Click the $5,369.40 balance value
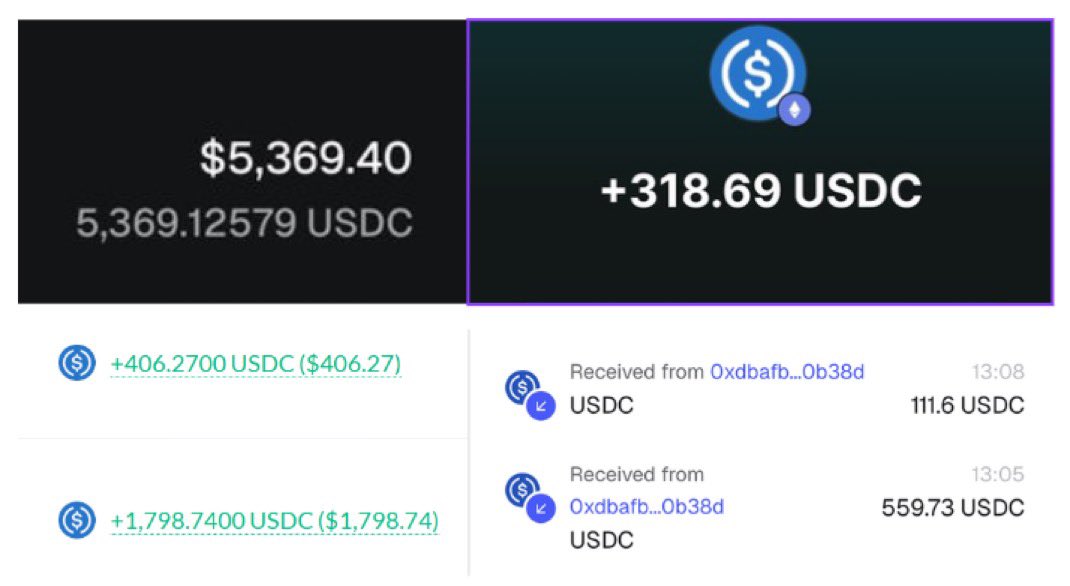The image size is (1070, 586). pos(305,159)
